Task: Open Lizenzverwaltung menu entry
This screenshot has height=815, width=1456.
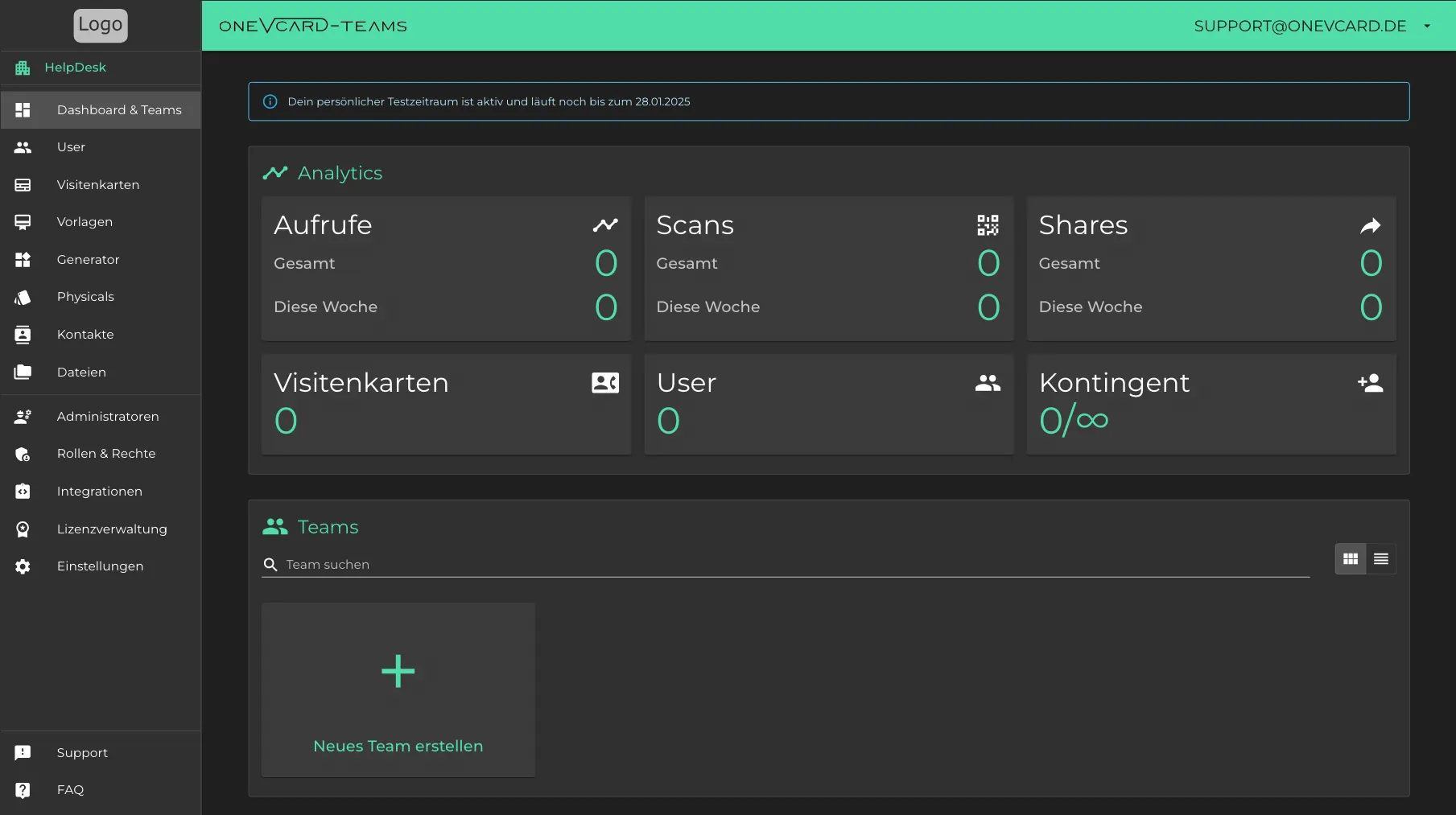Action: tap(101, 529)
